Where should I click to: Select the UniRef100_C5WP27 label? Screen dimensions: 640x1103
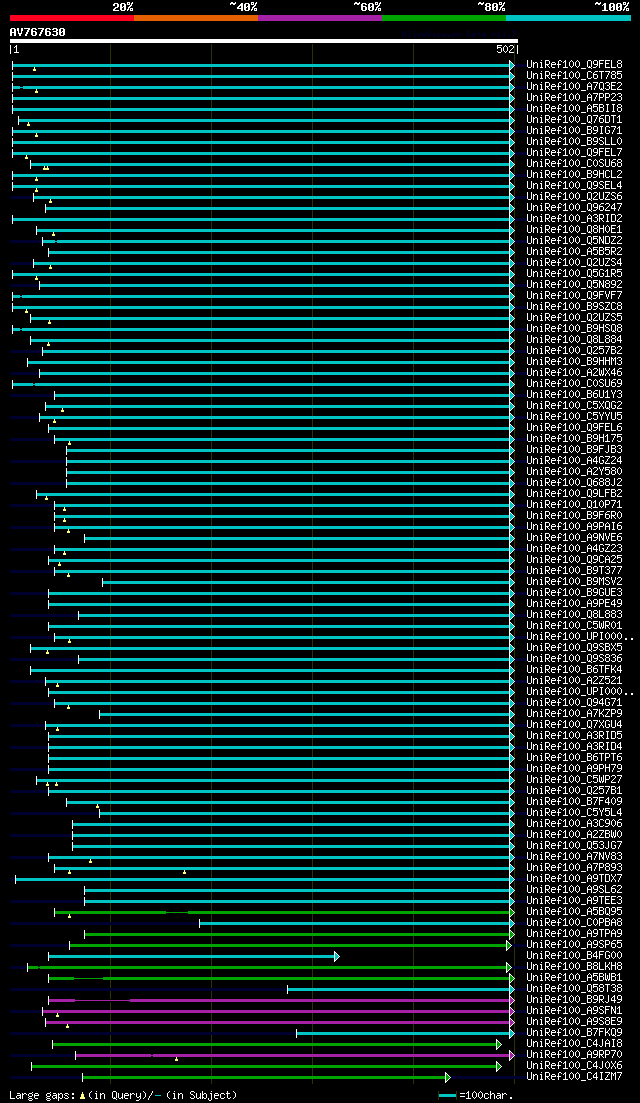tap(574, 779)
